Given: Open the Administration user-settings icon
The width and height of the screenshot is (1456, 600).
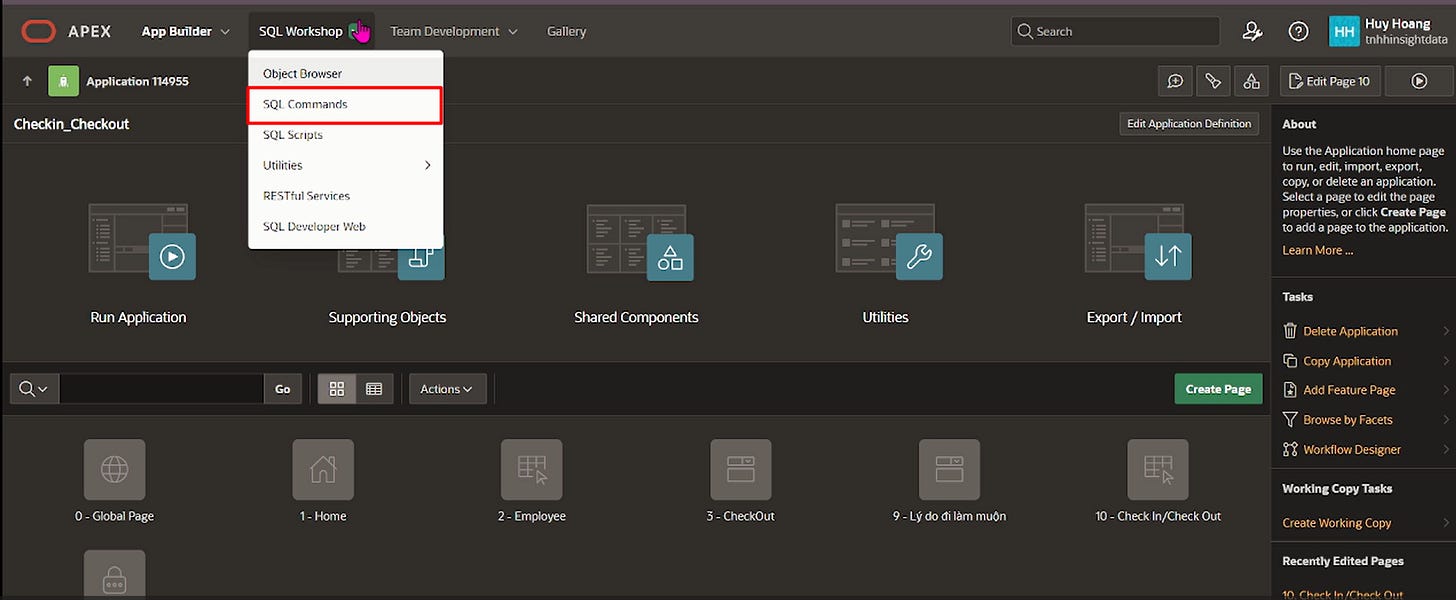Looking at the screenshot, I should coord(1252,31).
